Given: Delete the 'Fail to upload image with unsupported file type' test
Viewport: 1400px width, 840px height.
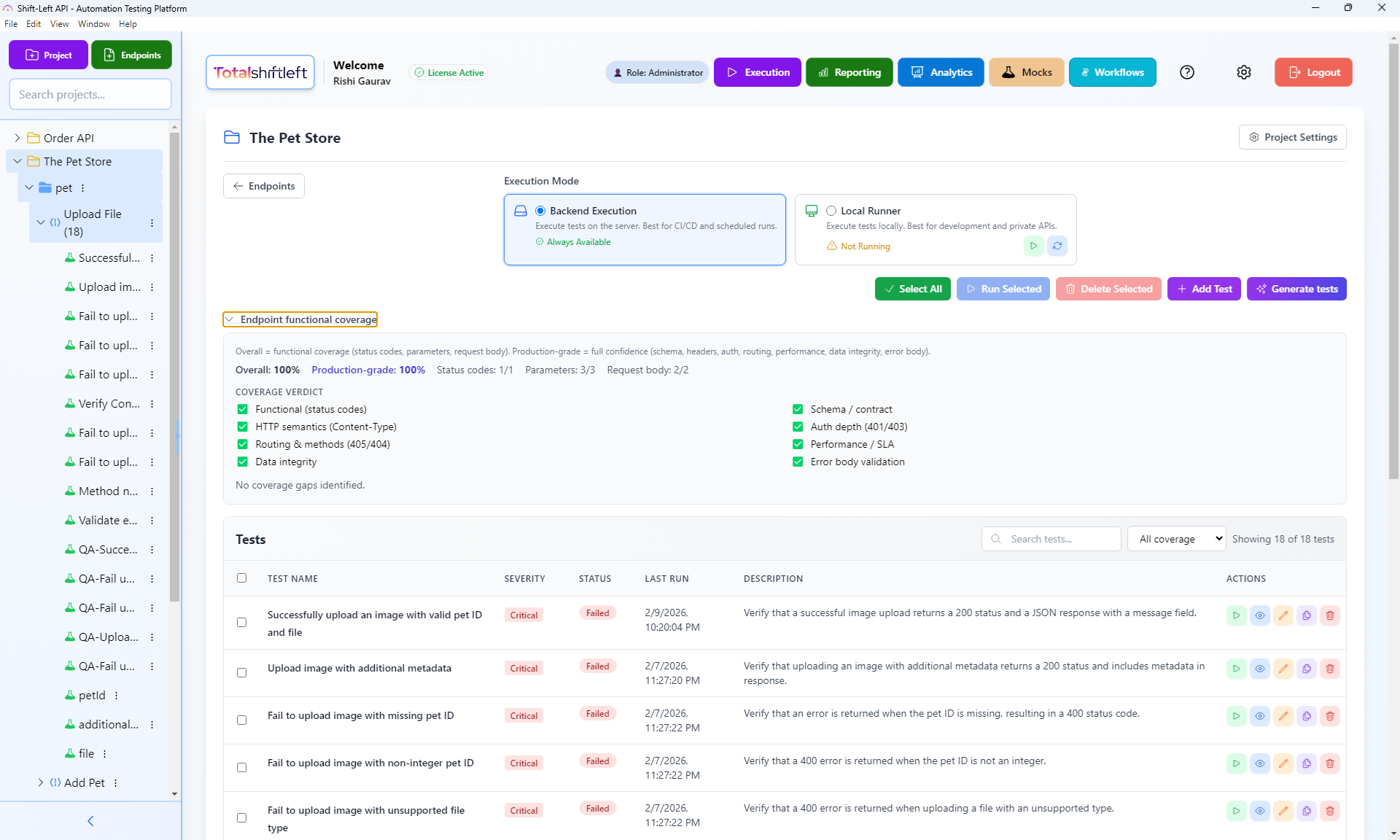Looking at the screenshot, I should pos(1330,810).
